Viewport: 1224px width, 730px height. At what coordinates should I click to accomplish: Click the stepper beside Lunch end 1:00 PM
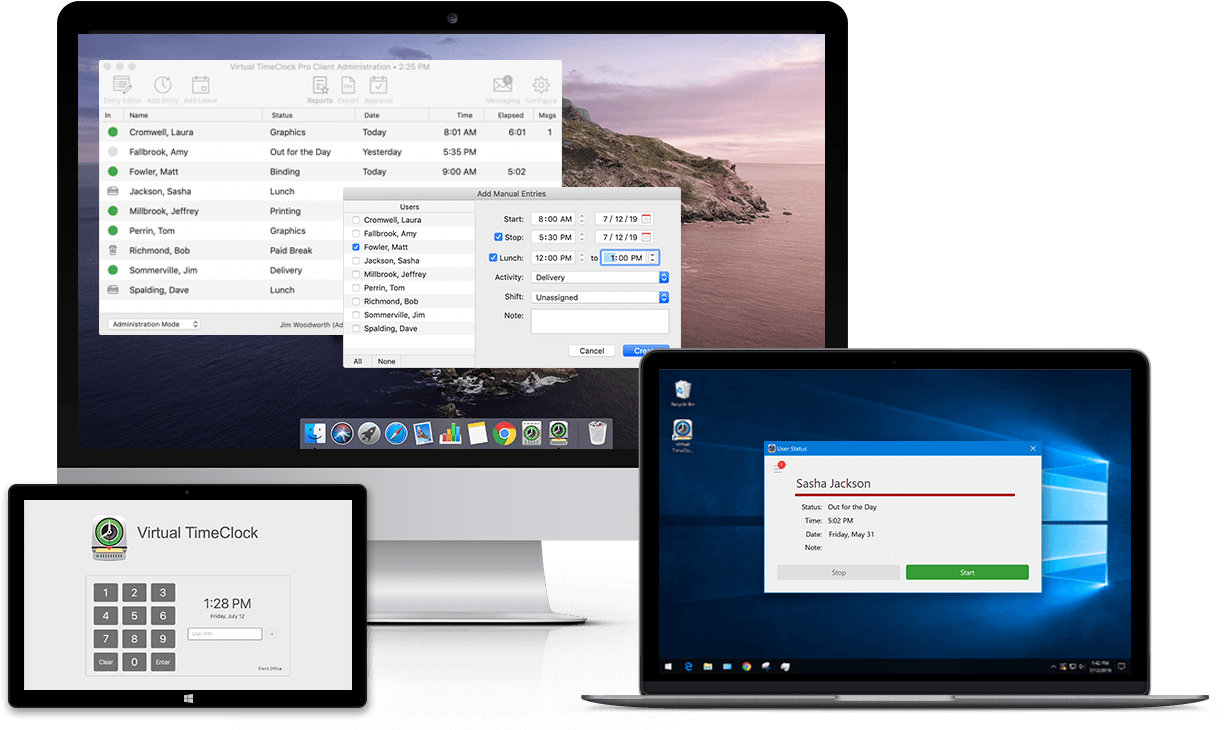pos(653,258)
